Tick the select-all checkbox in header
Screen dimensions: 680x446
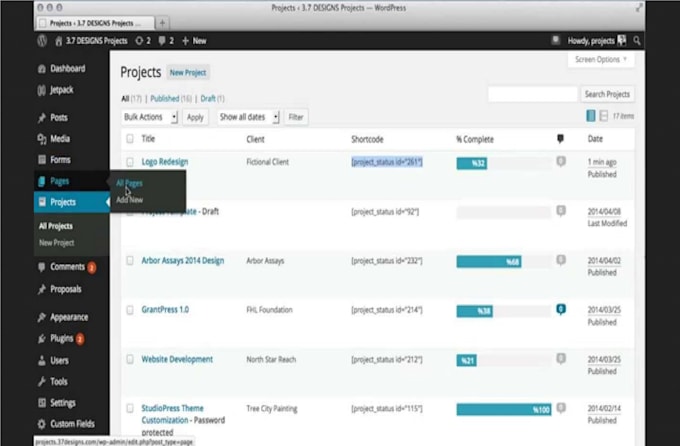(130, 139)
